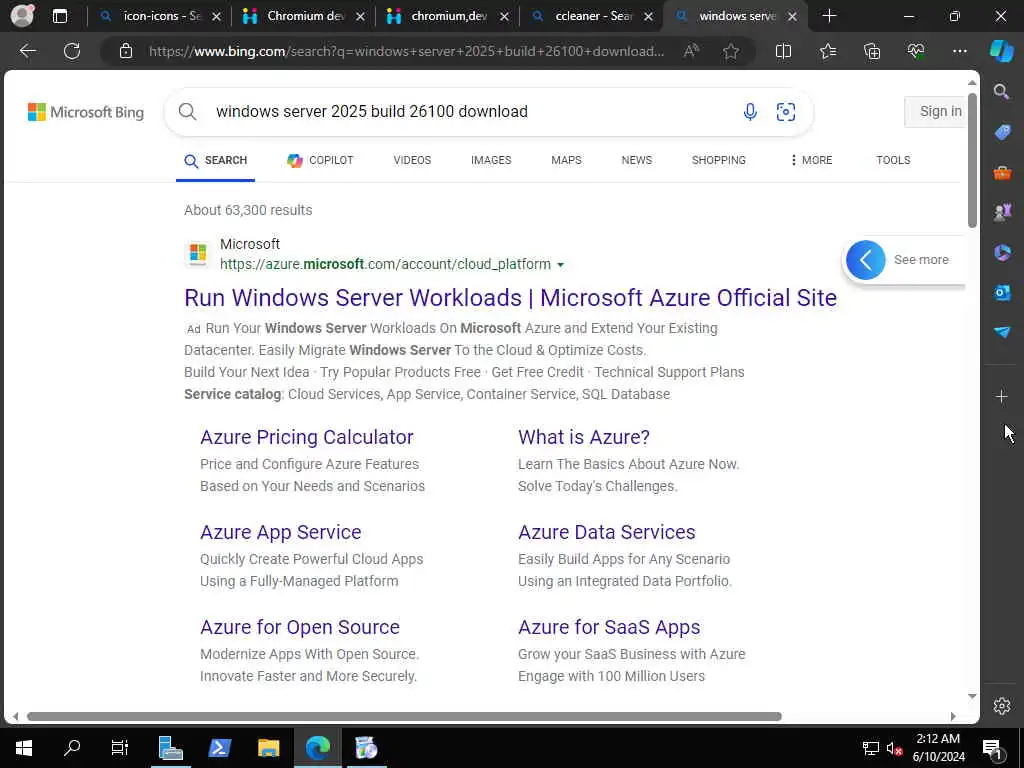Viewport: 1024px width, 768px height.
Task: Open the Tools filter option
Action: (x=893, y=160)
